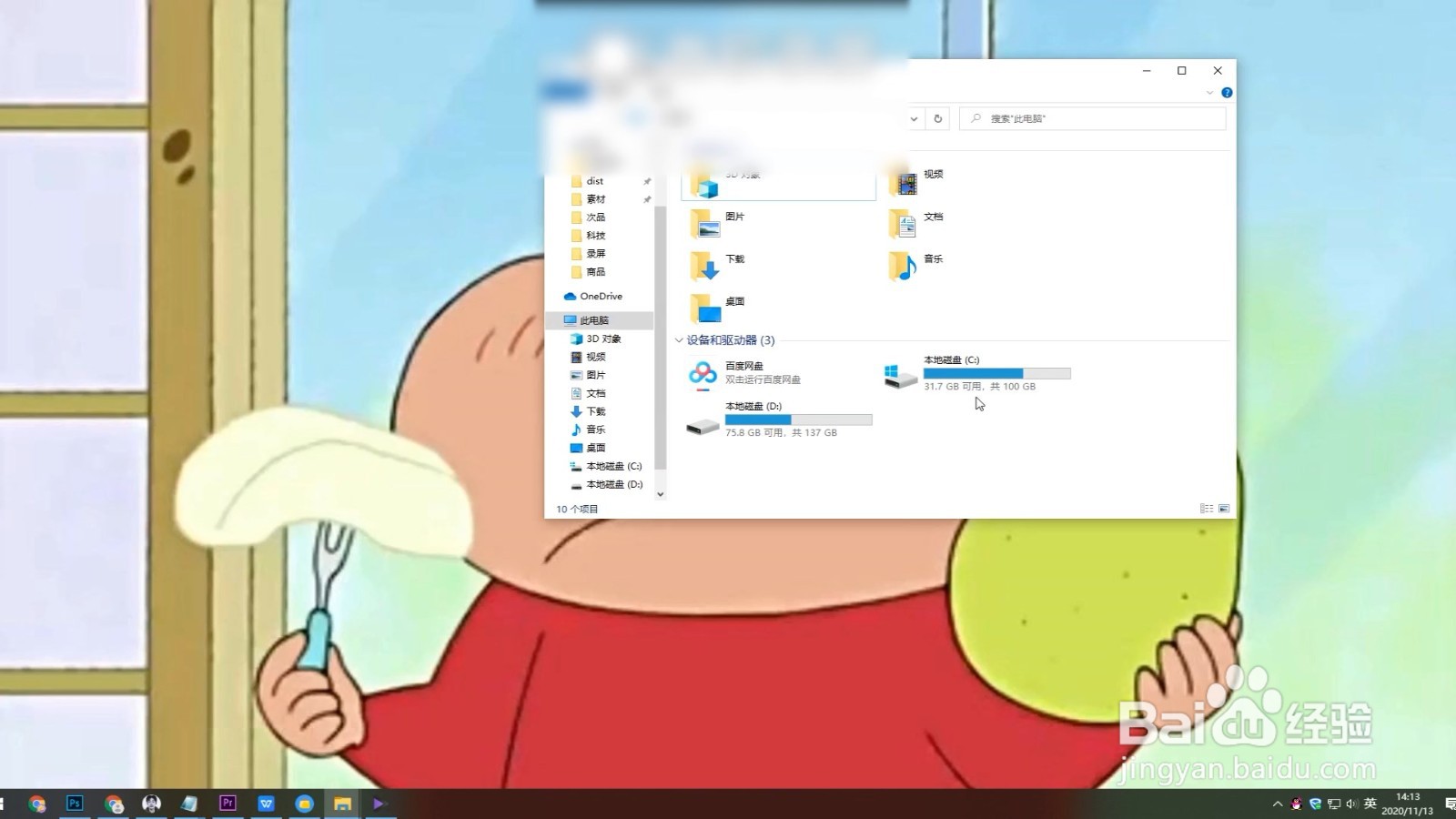Expand the ribbon with the chevron
This screenshot has width=1456, height=819.
[x=1209, y=93]
